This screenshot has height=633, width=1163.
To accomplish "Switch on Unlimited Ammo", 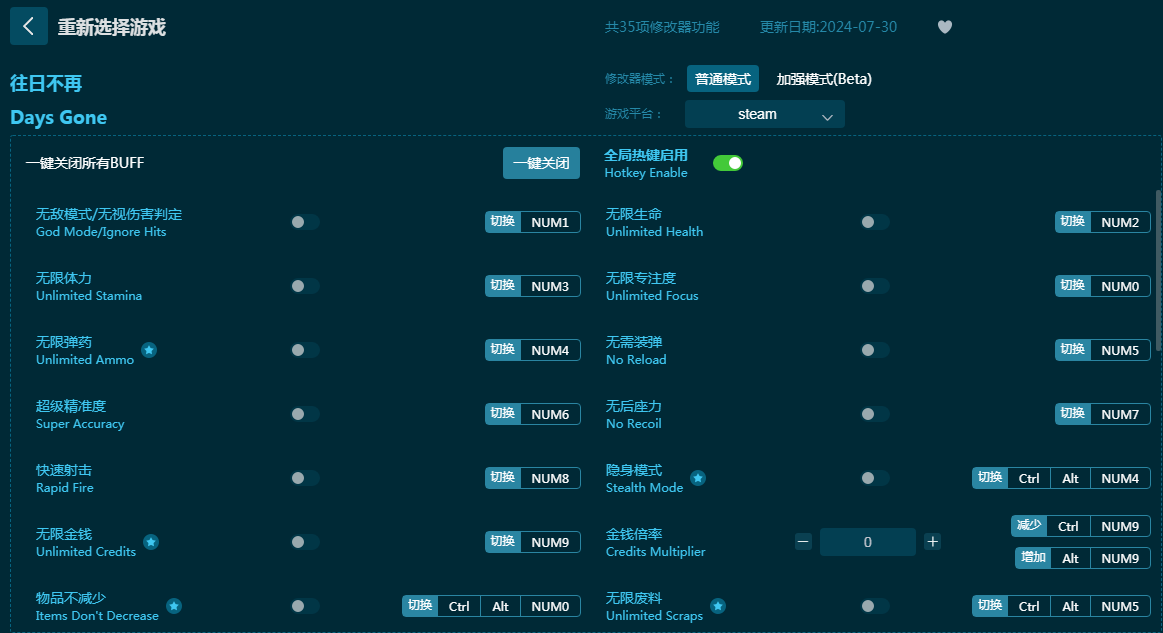I will point(305,350).
